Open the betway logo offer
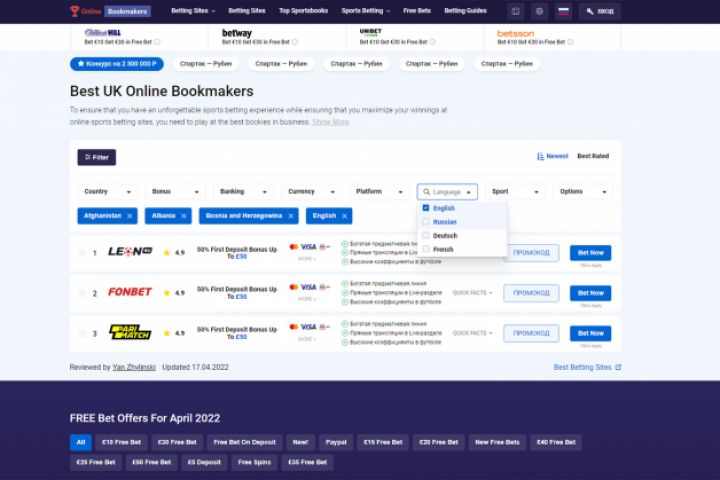The image size is (720, 480). tap(236, 33)
